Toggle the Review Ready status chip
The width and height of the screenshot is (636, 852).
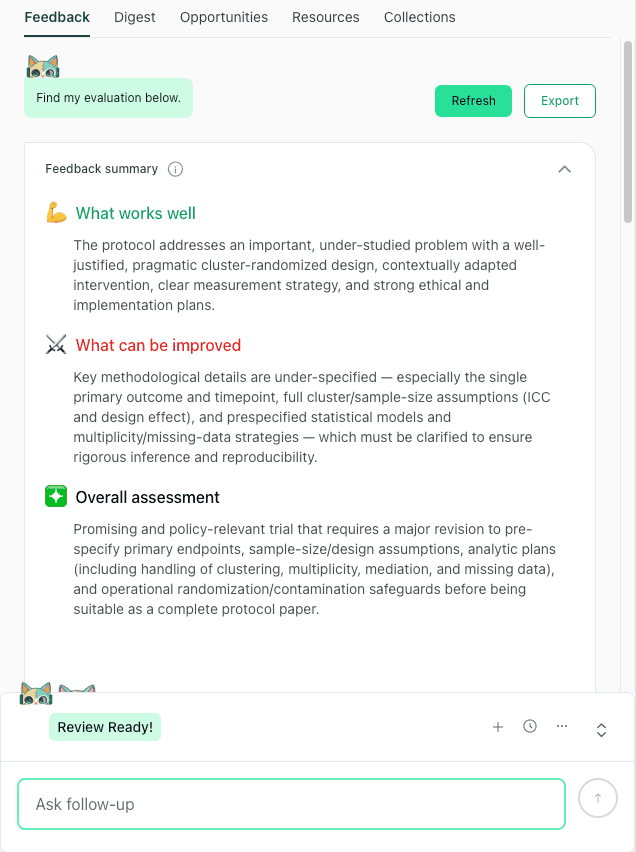coord(104,727)
